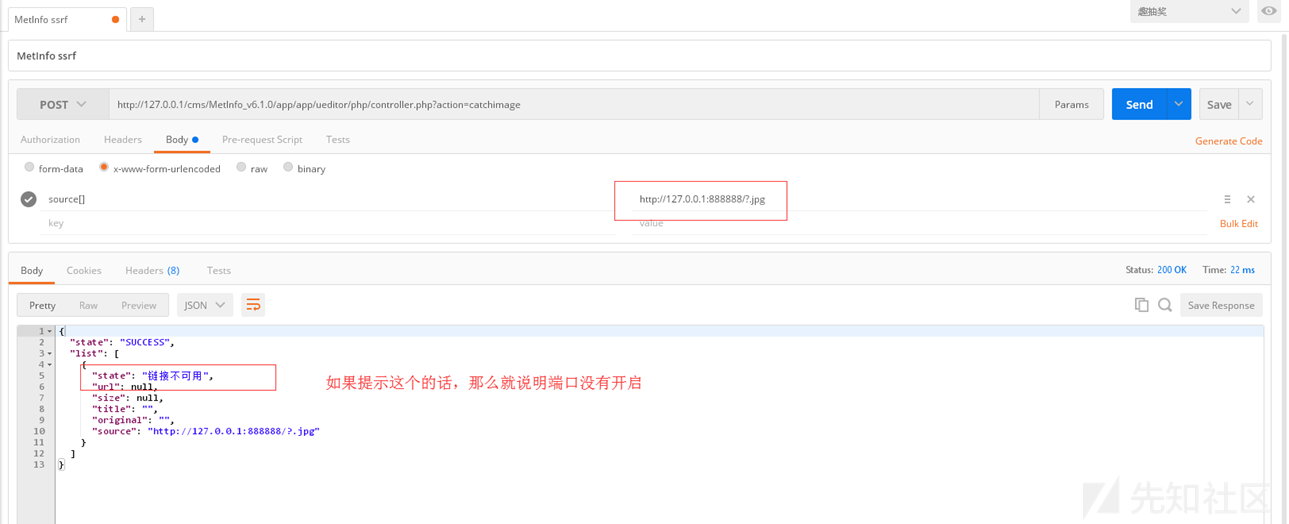Switch to the request Headers tab
The height and width of the screenshot is (524, 1289).
123,140
